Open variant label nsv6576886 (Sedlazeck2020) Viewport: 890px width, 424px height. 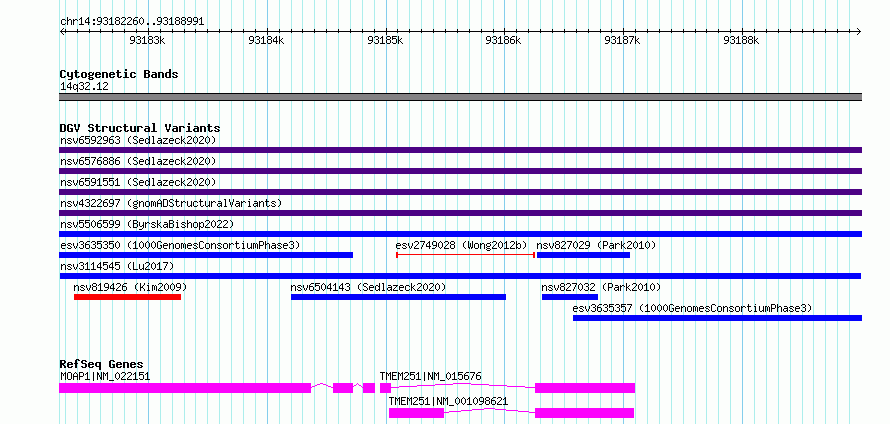pyautogui.click(x=138, y=161)
